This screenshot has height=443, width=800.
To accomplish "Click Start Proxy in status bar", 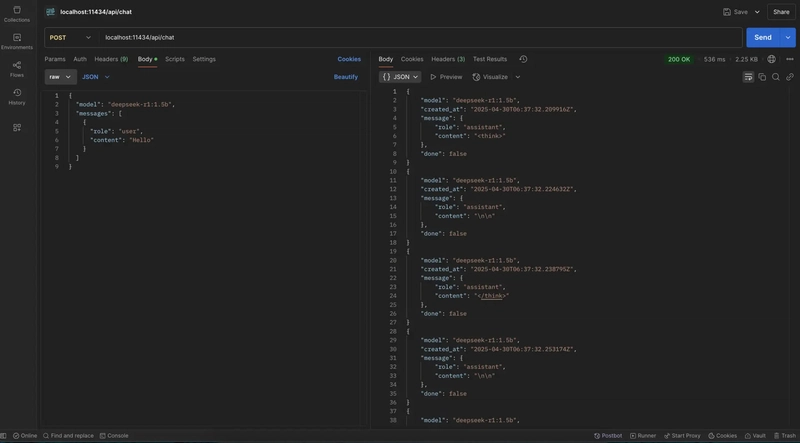I will 682,436.
